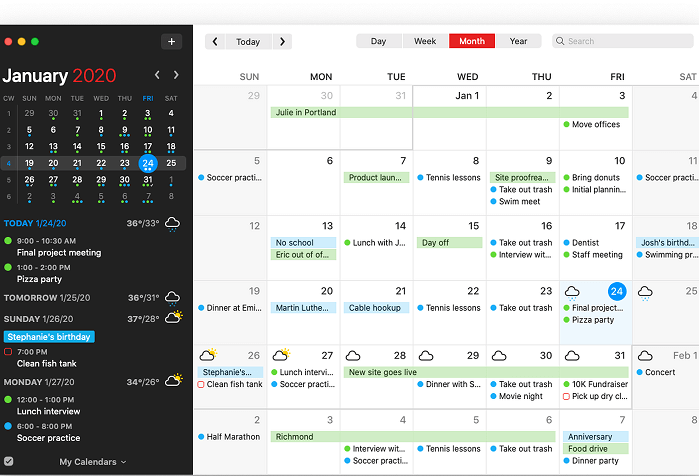
Task: Open Martin Luther event on January 20
Action: (x=303, y=308)
